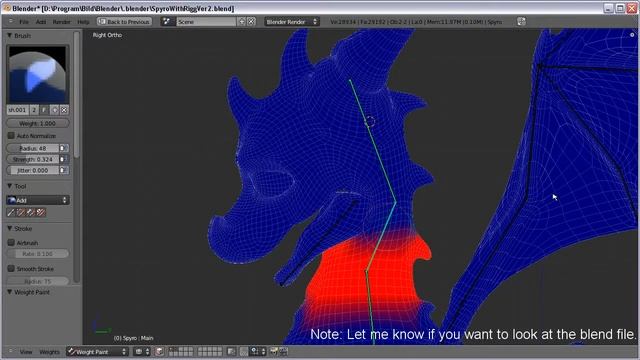
Task: Add a new scene with plus
Action: [x=242, y=22]
